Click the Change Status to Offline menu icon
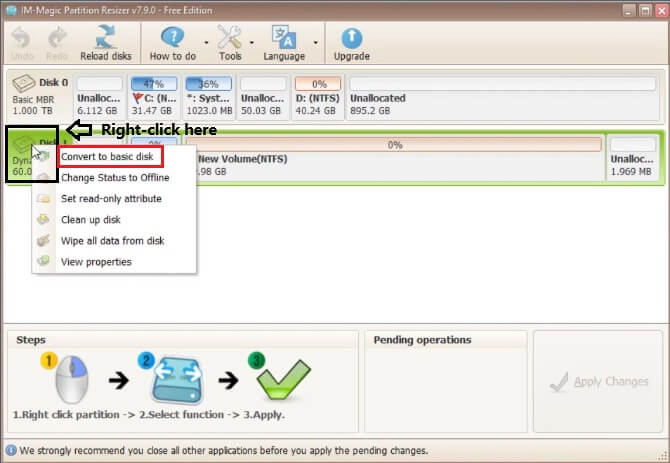 44,177
